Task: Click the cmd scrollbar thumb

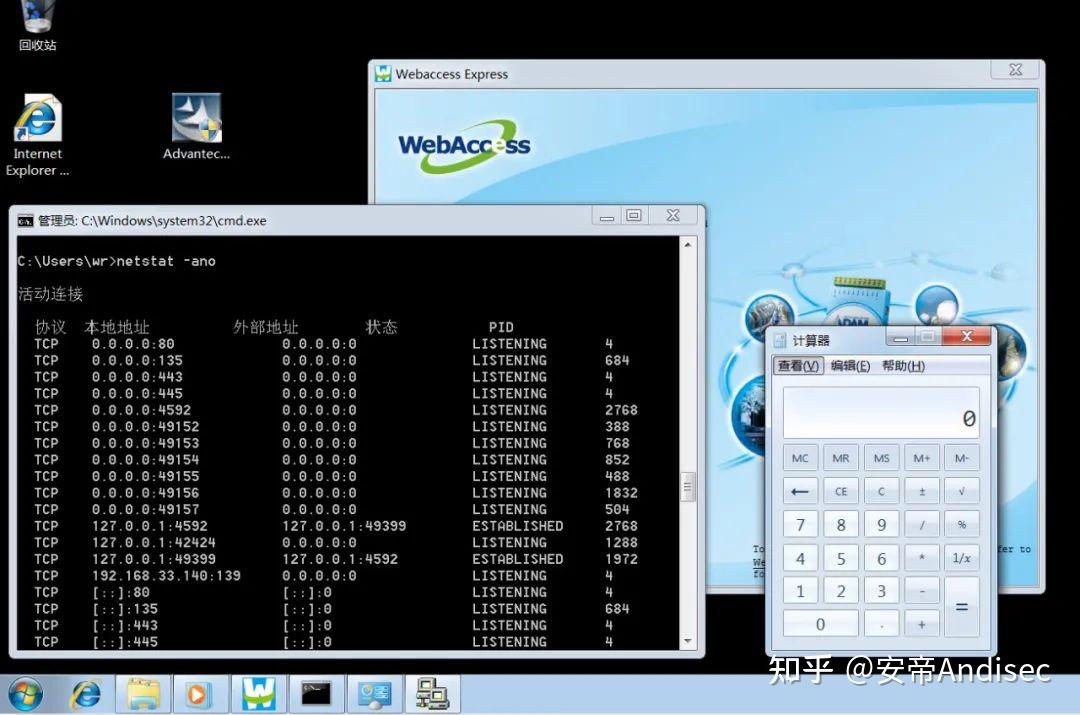Action: [x=687, y=488]
